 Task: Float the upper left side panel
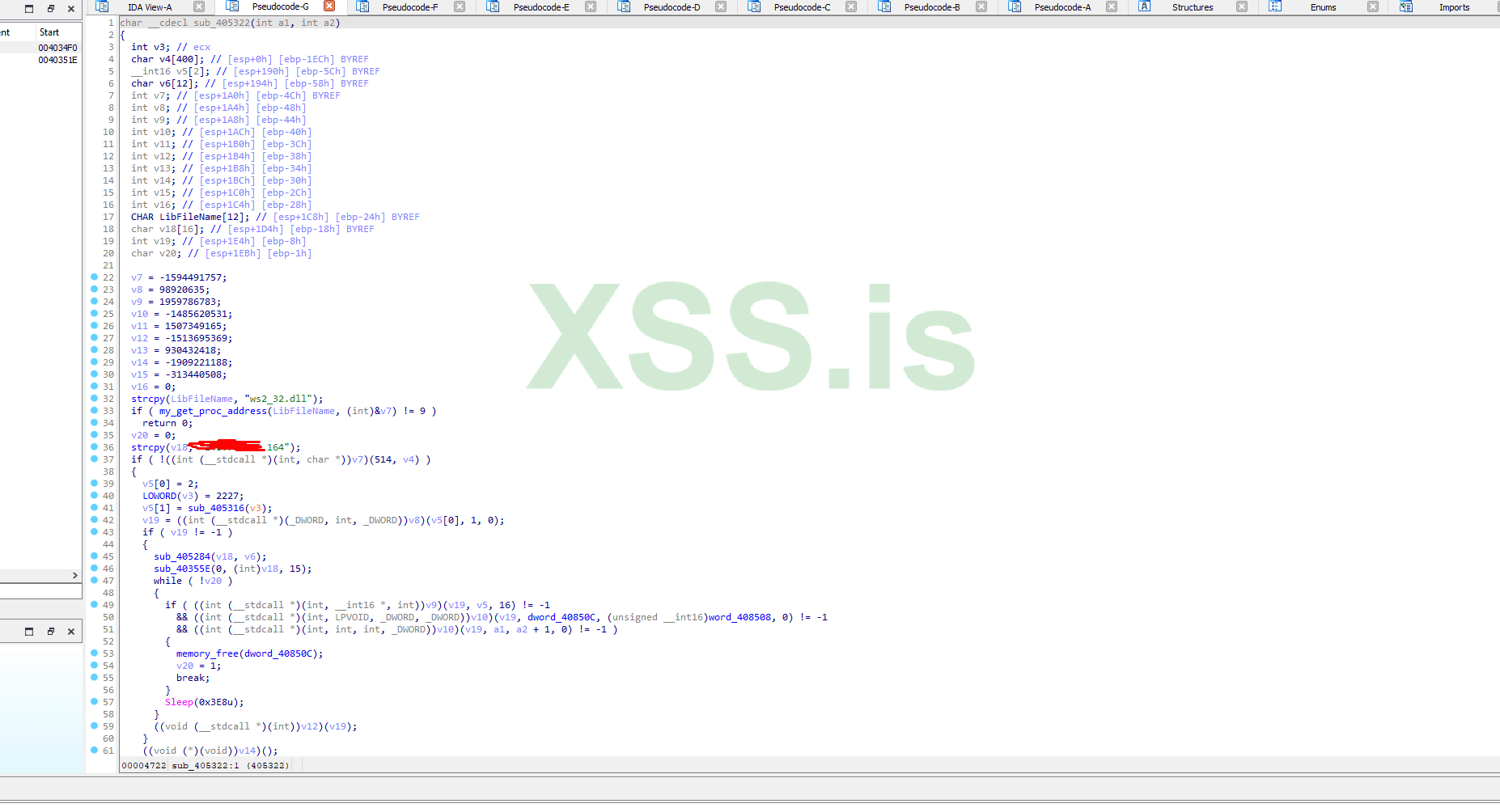(x=50, y=9)
